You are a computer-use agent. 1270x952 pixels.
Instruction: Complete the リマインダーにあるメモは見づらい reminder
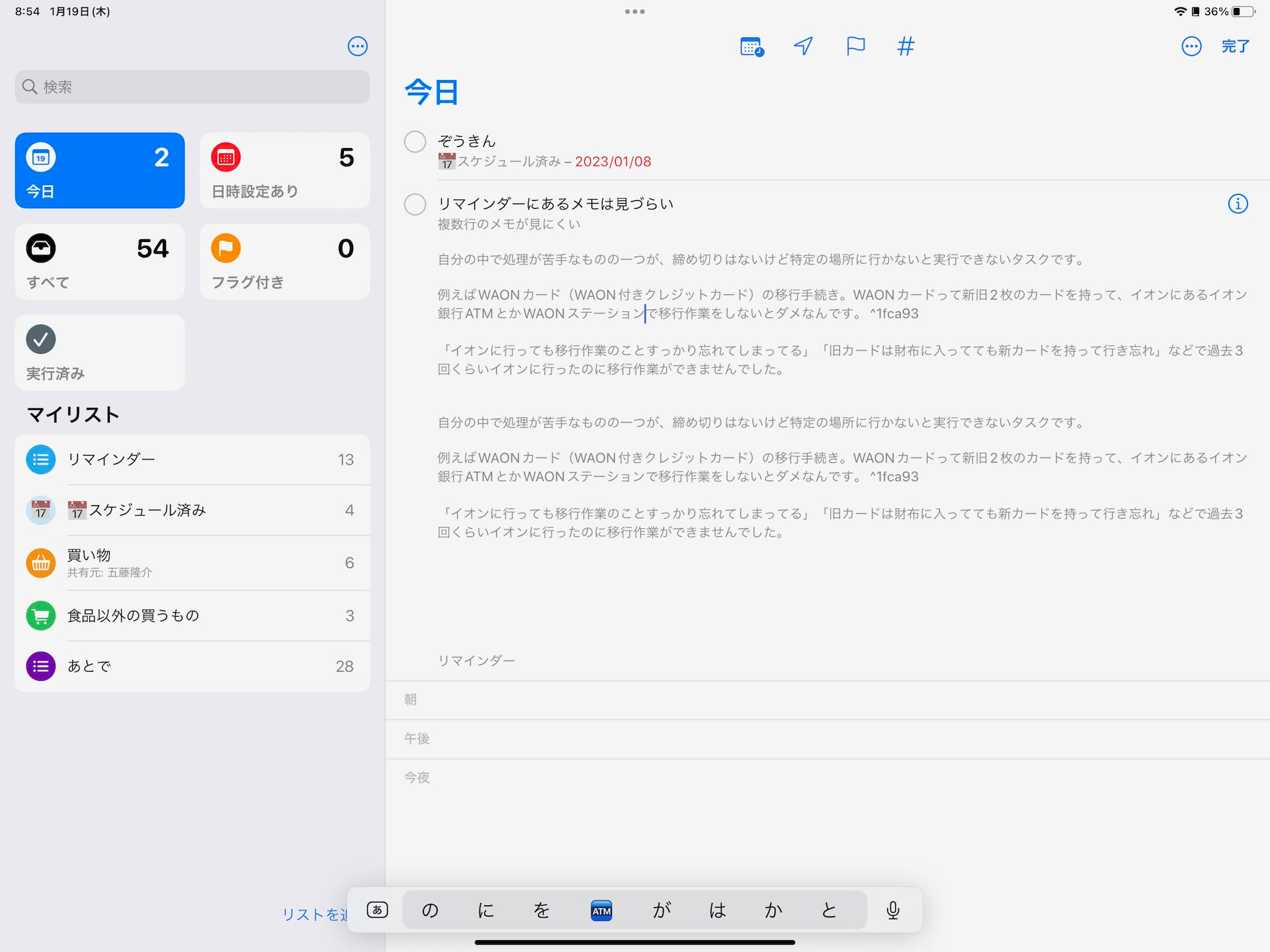click(x=415, y=204)
